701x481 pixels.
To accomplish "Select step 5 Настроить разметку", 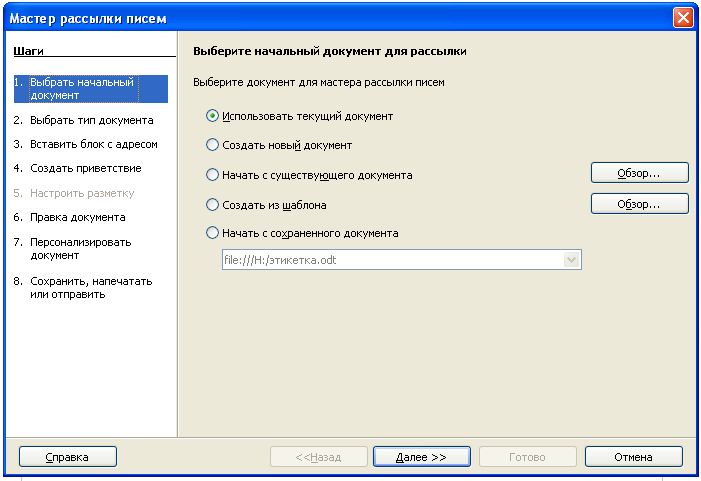I will [x=74, y=193].
